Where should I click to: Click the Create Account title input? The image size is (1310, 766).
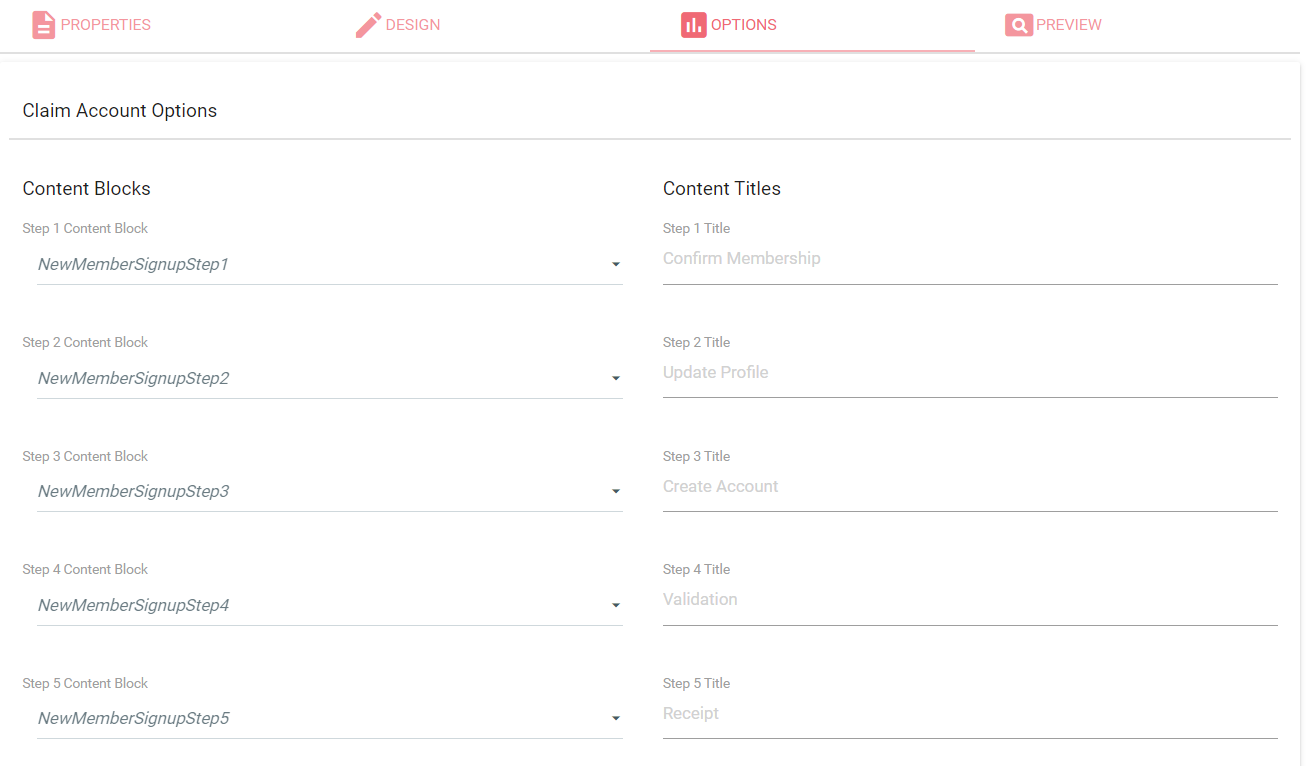coord(969,487)
